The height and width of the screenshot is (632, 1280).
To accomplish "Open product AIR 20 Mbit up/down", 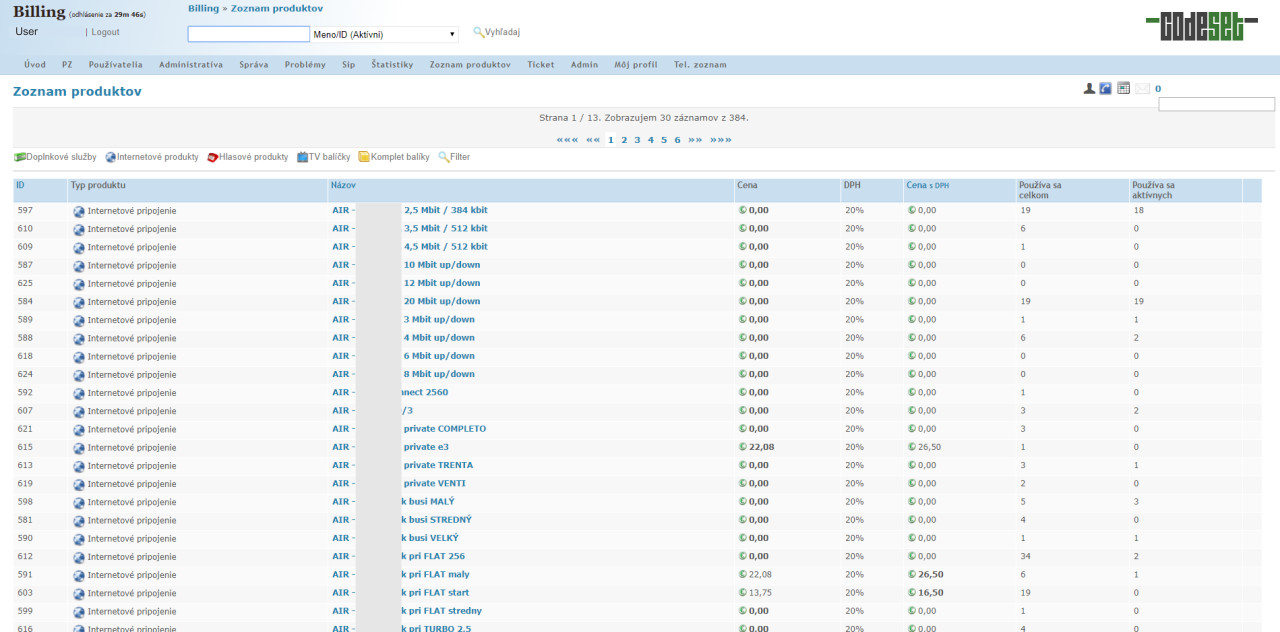I will pos(441,301).
